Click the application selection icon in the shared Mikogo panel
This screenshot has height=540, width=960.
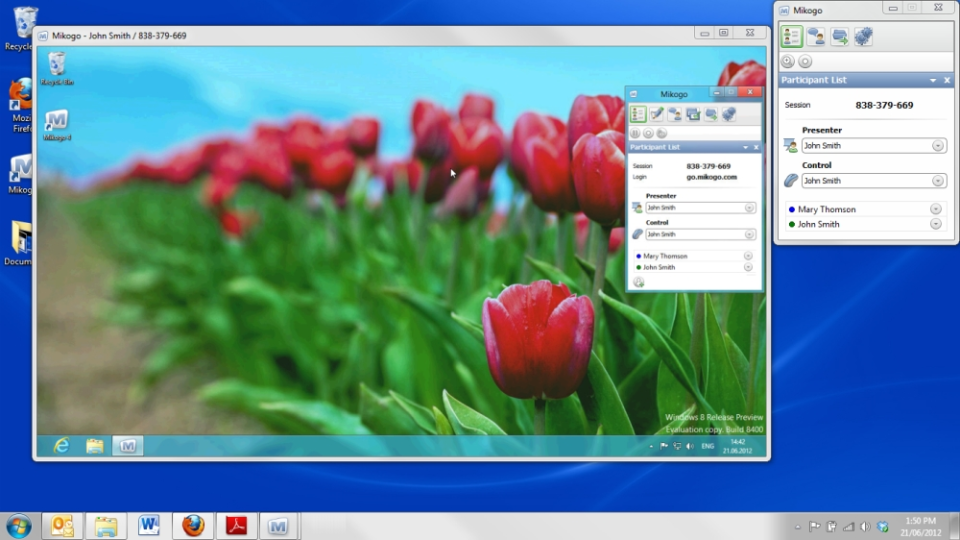pyautogui.click(x=692, y=114)
